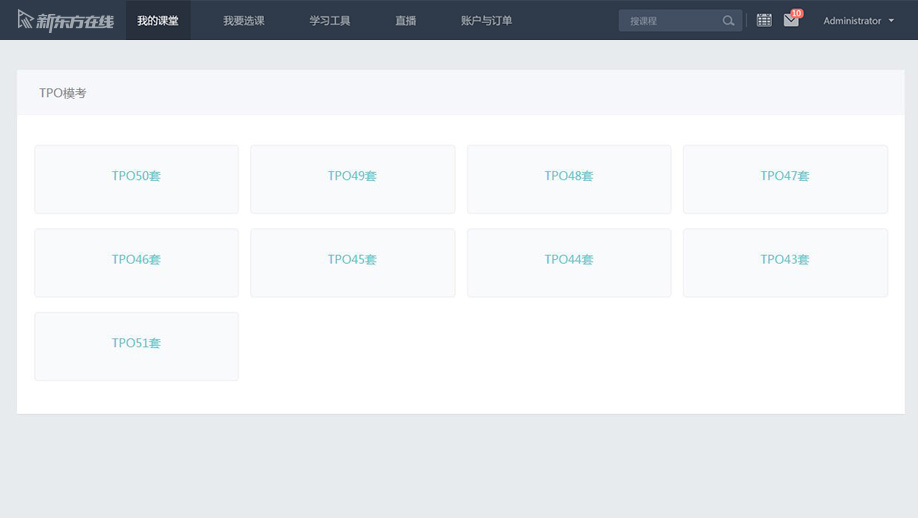Open the mail notifications icon
Viewport: 918px width, 518px height.
point(791,20)
